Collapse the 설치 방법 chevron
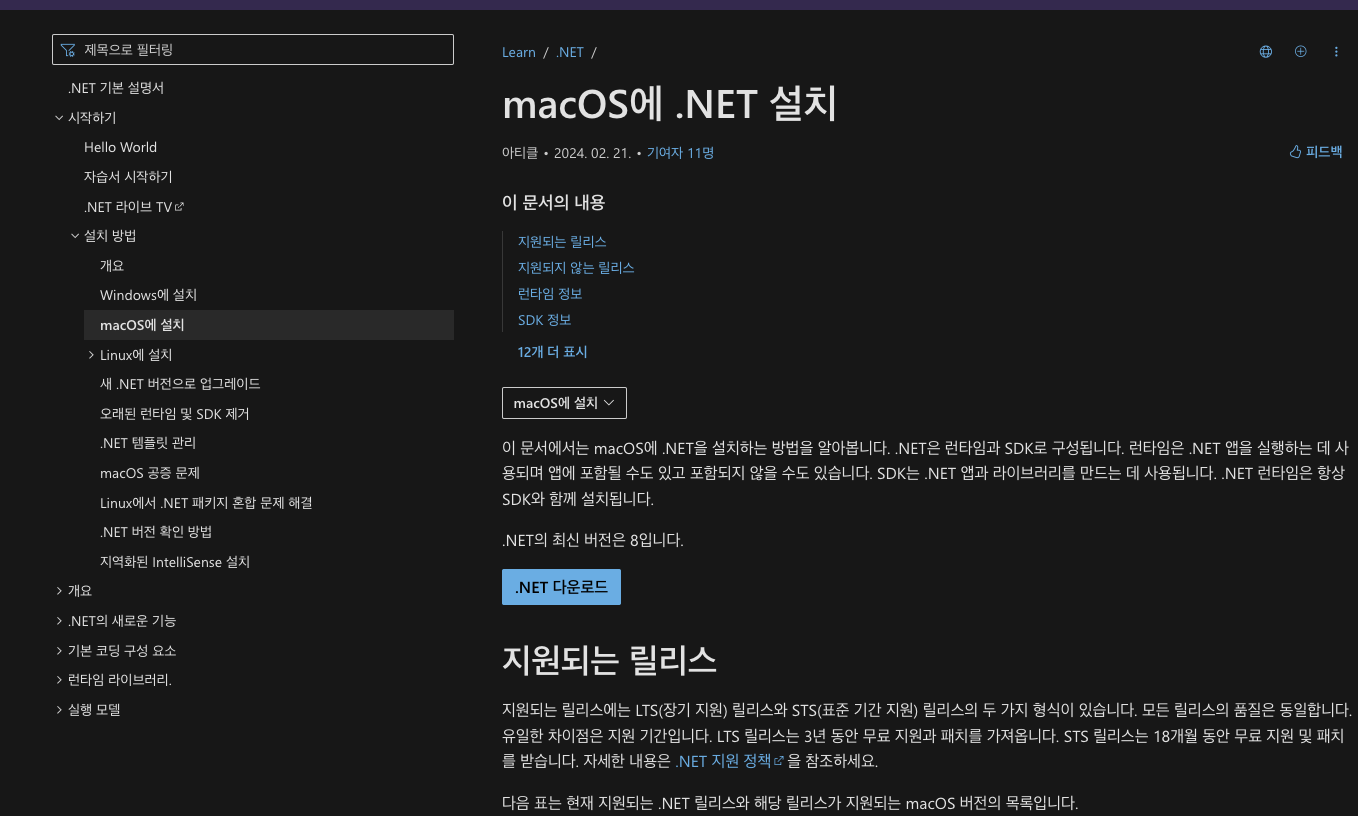Image resolution: width=1358 pixels, height=816 pixels. [75, 236]
